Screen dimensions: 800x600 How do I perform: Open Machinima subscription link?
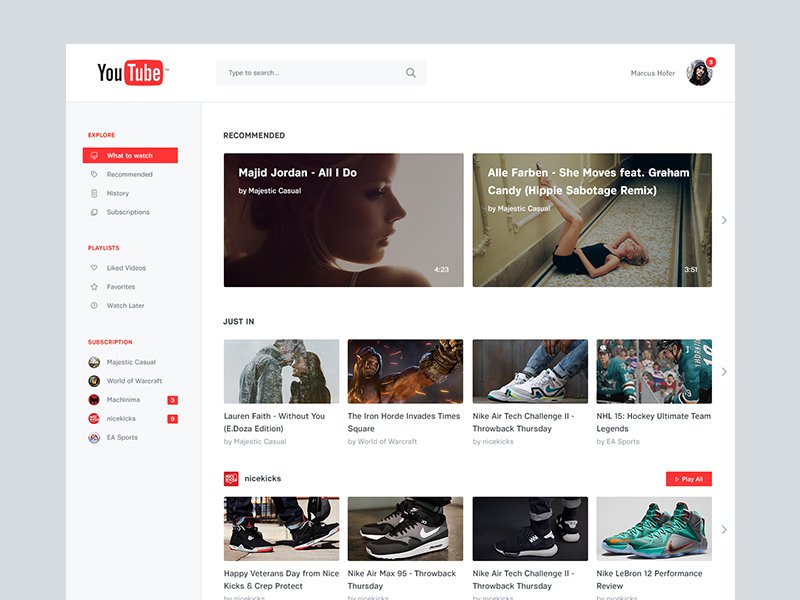(123, 400)
